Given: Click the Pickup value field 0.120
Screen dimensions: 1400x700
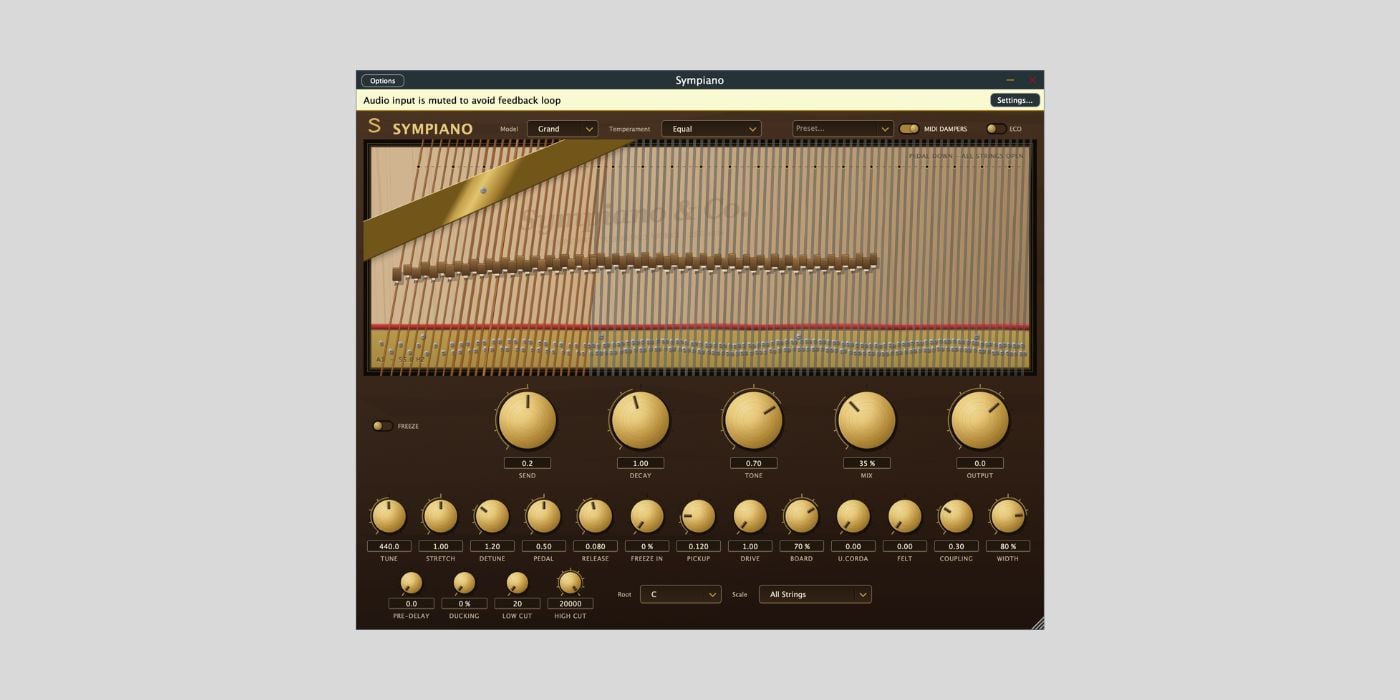Looking at the screenshot, I should pos(698,546).
